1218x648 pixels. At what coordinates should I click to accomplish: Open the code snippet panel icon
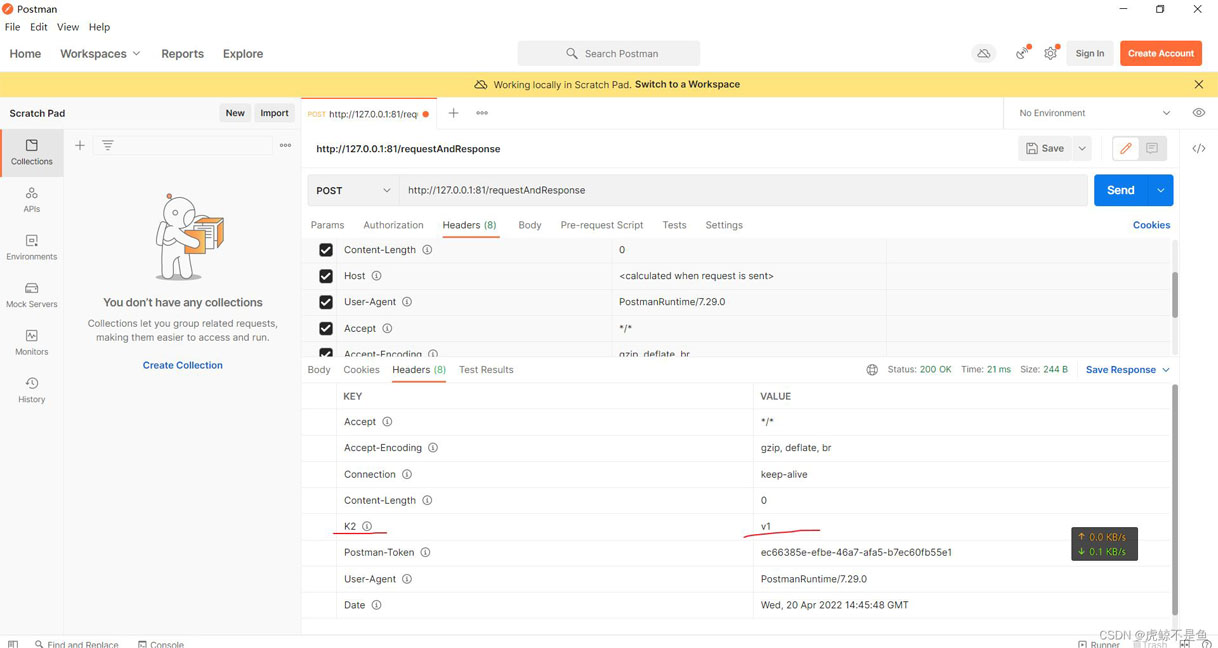[x=1198, y=148]
